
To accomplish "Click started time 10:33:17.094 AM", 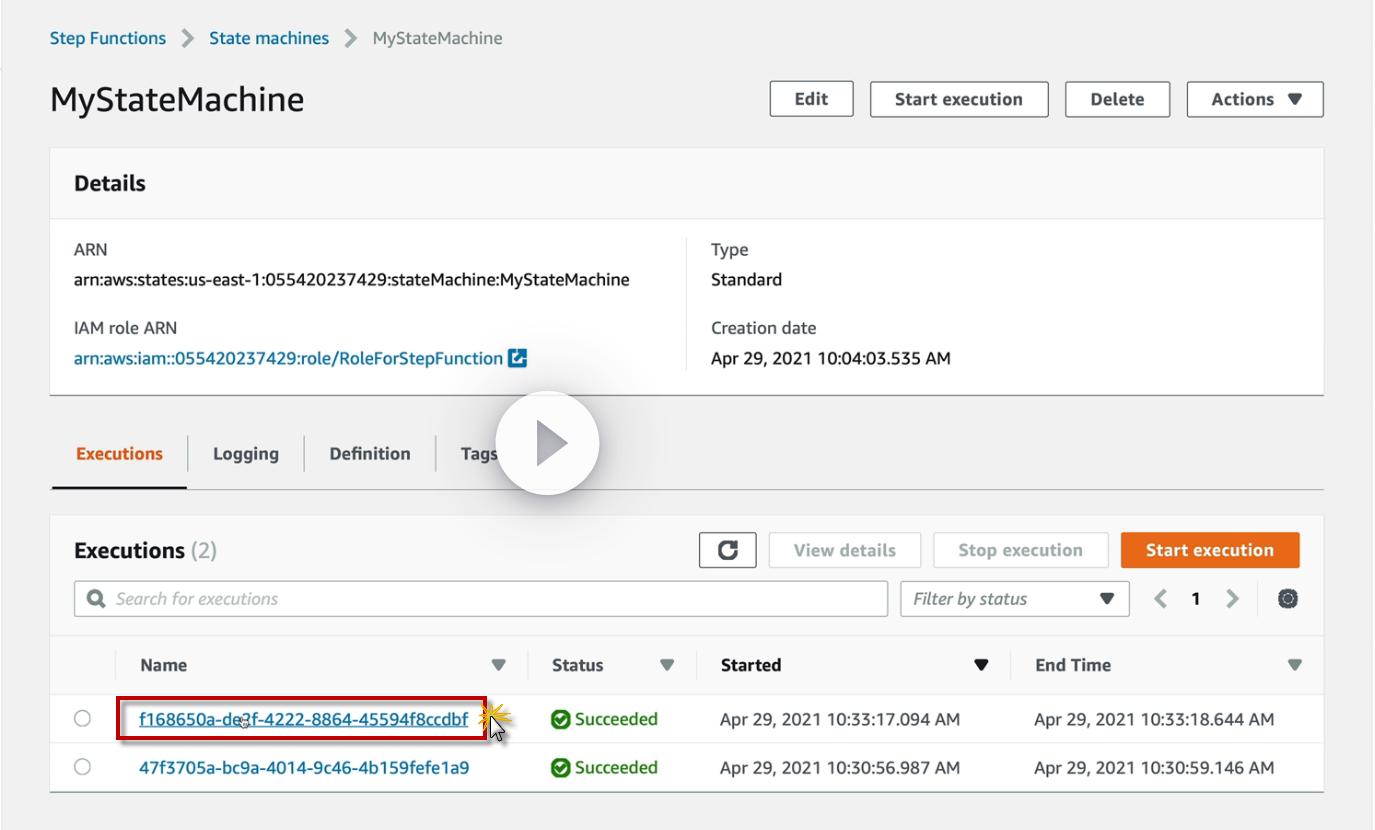I will pos(840,719).
